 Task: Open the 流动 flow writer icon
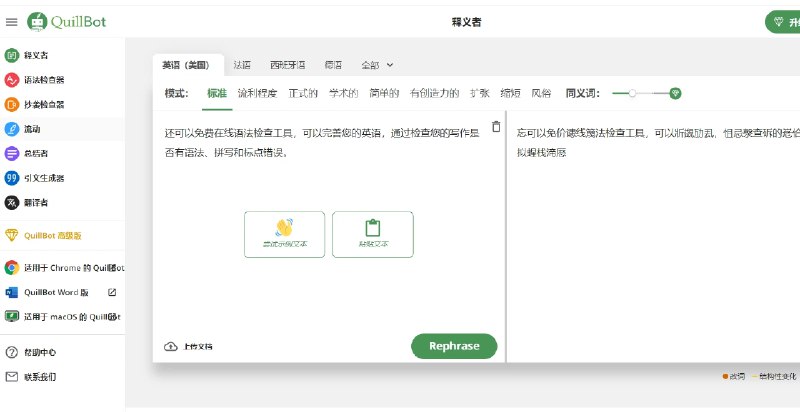pos(12,129)
